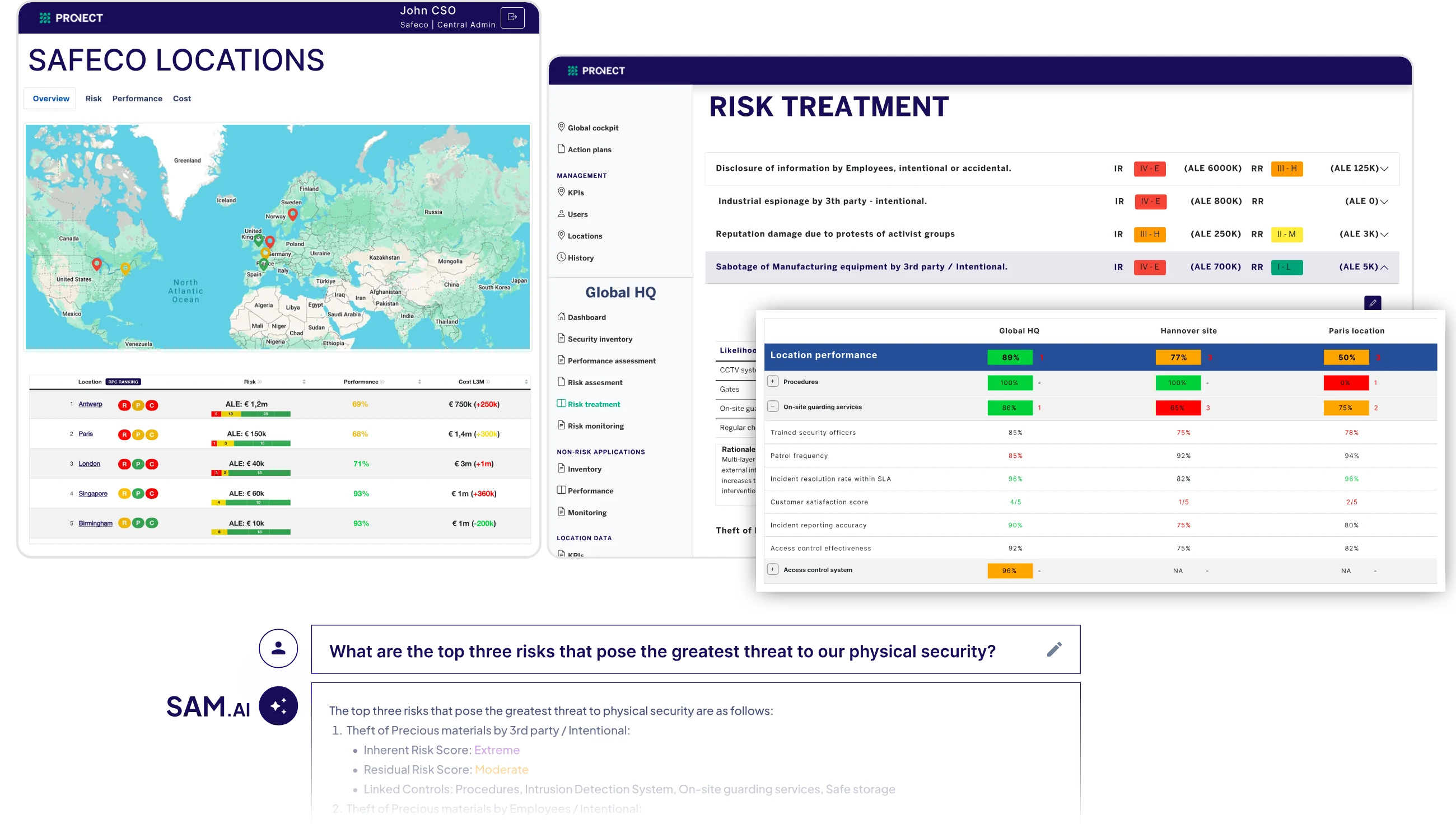Switch to the Risk tab
Viewport: 1456px width, 824px height.
click(x=94, y=99)
